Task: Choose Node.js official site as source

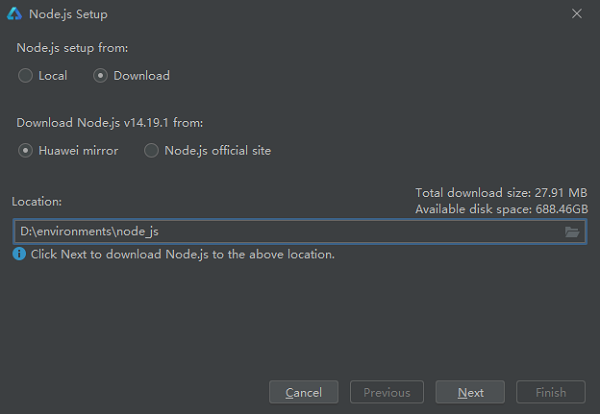Action: [151, 151]
